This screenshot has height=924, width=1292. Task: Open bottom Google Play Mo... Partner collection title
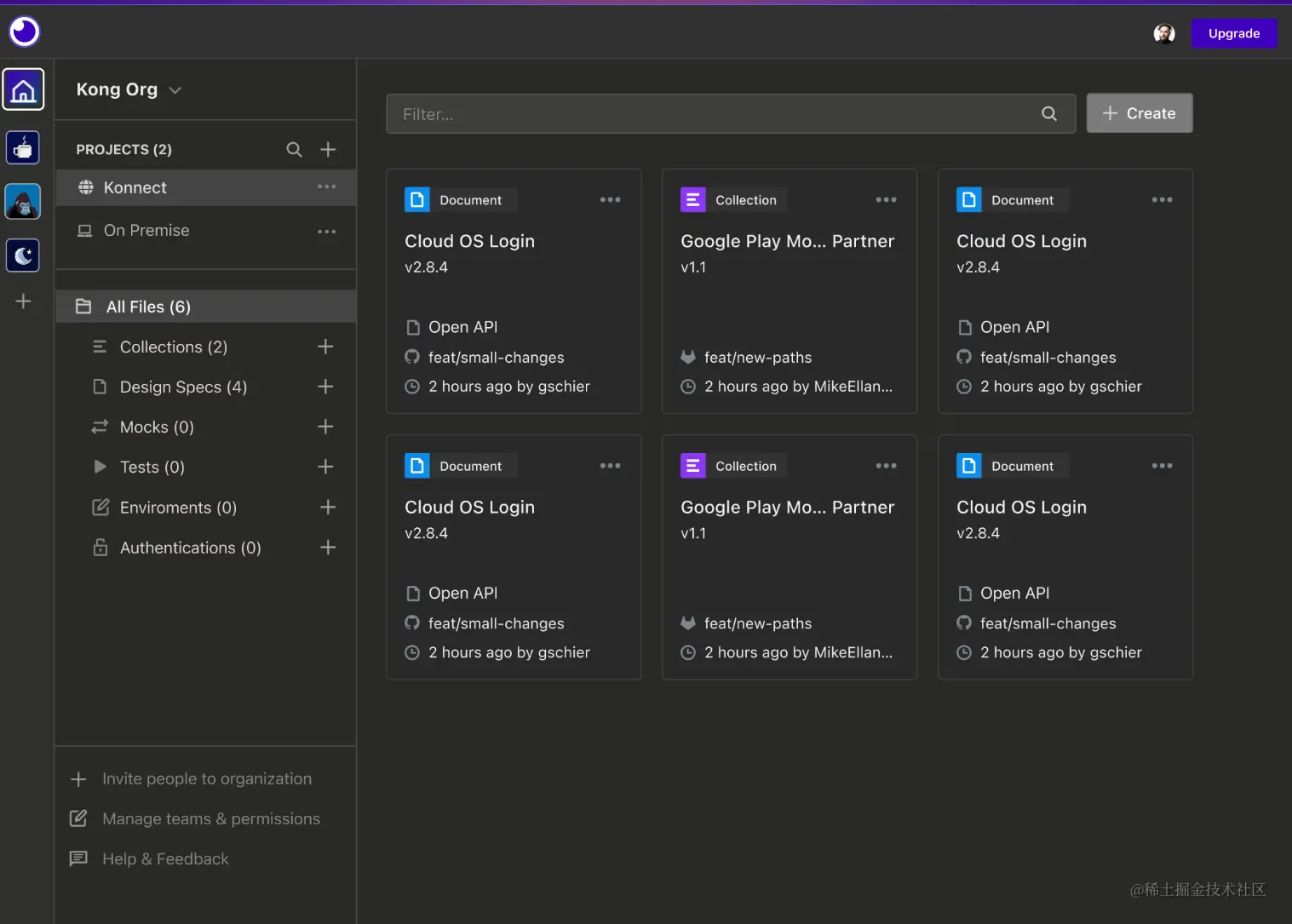(x=788, y=507)
